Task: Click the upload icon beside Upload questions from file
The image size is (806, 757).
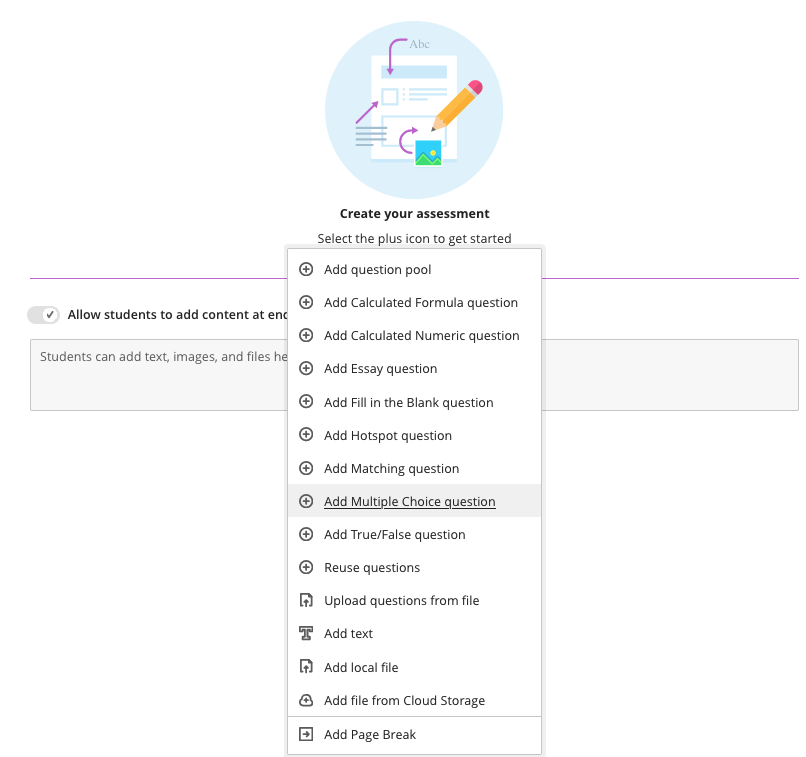Action: [306, 600]
